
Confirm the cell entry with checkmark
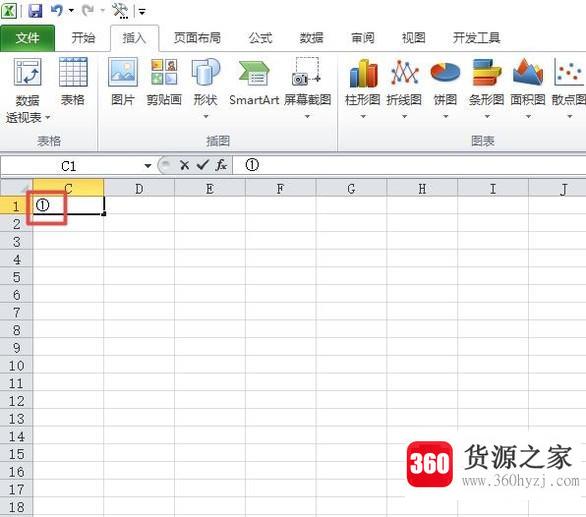coord(202,164)
